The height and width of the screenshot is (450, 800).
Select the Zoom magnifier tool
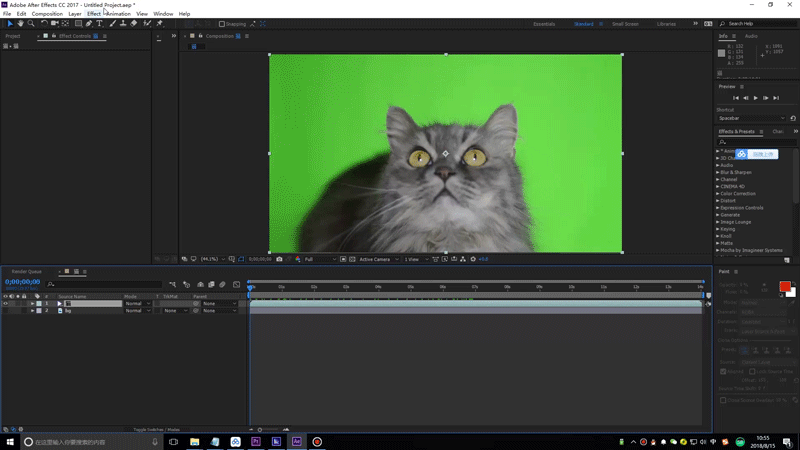[x=31, y=24]
